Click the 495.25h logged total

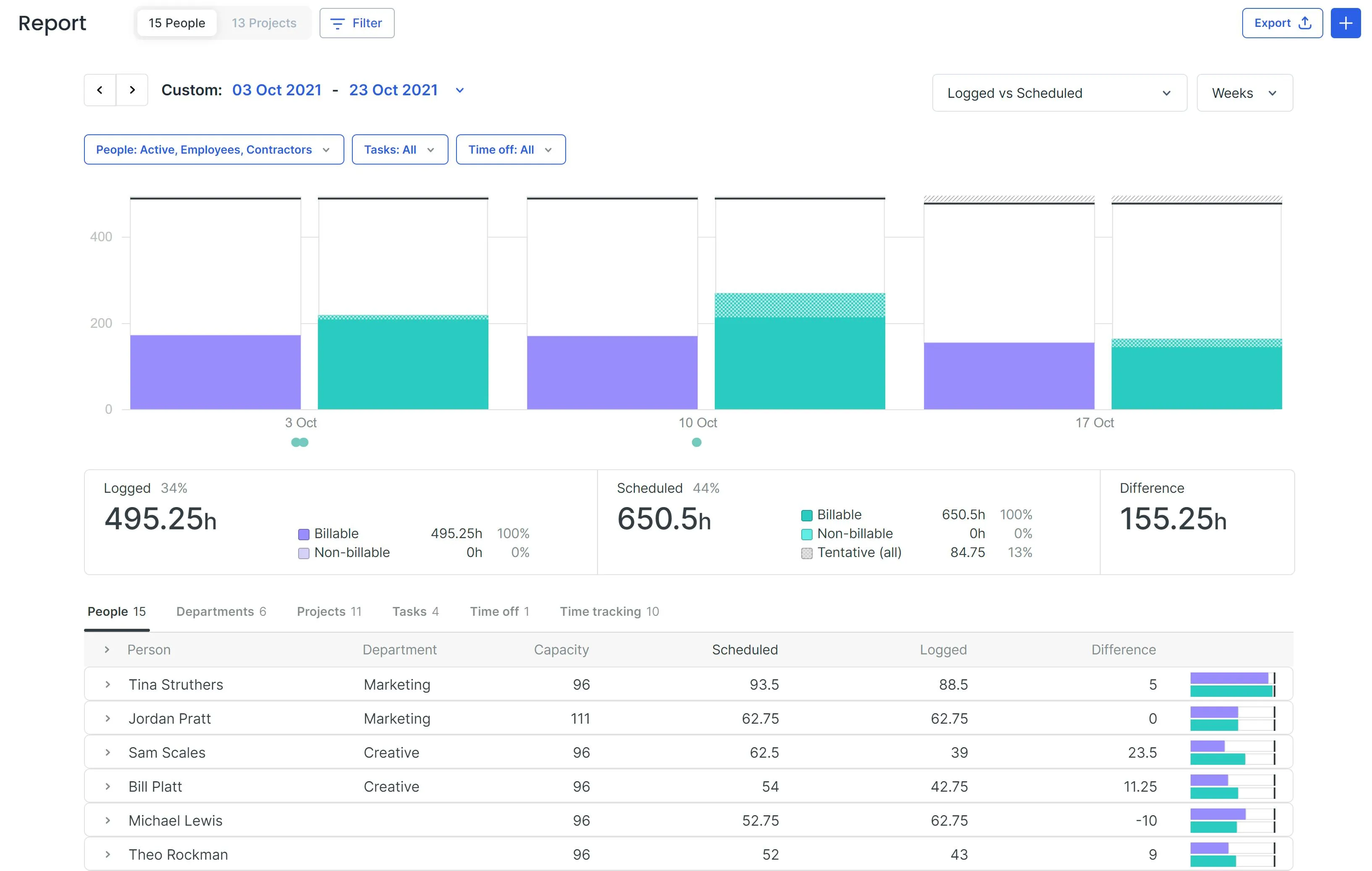(x=160, y=519)
